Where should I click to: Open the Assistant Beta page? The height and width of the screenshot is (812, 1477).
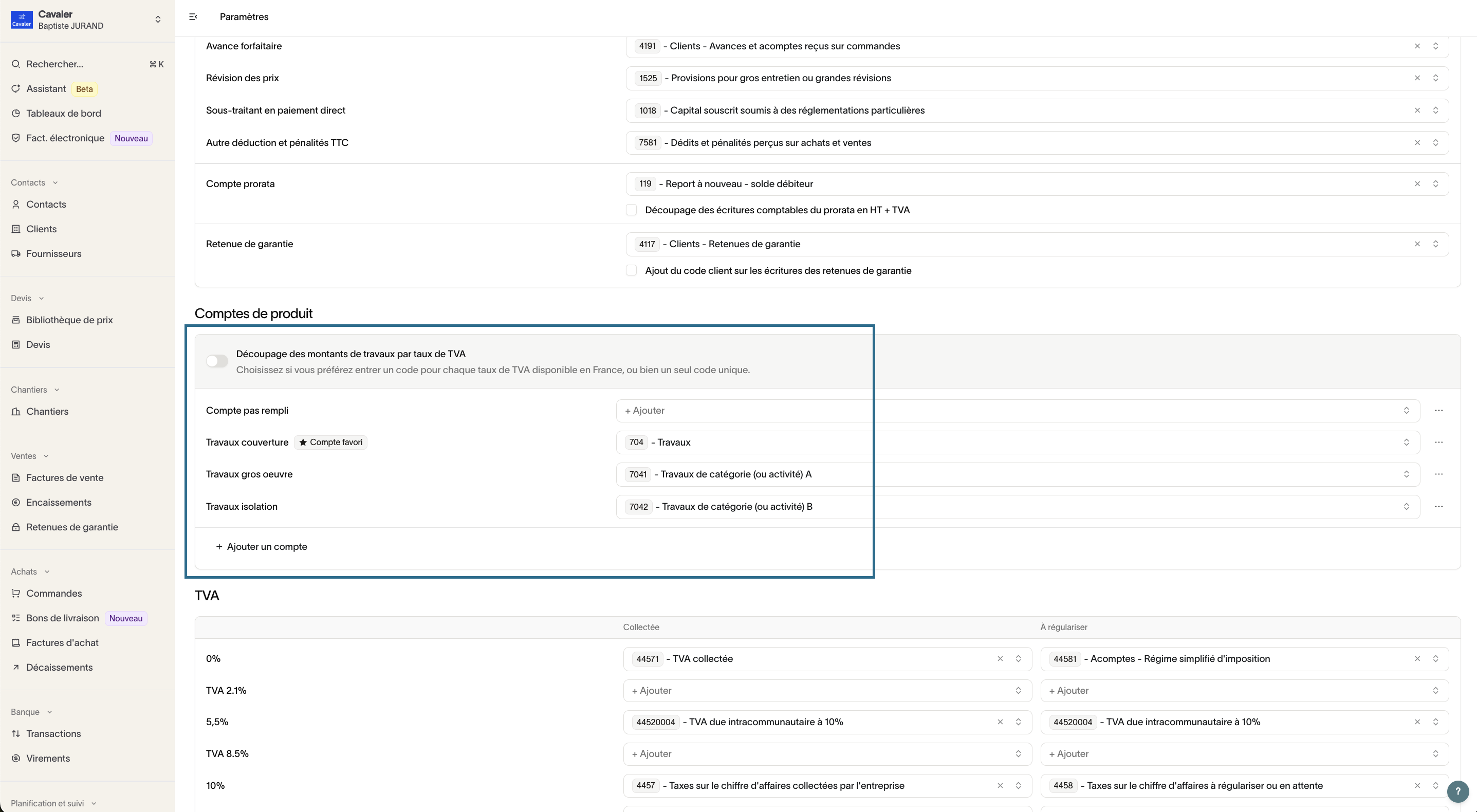[x=46, y=89]
